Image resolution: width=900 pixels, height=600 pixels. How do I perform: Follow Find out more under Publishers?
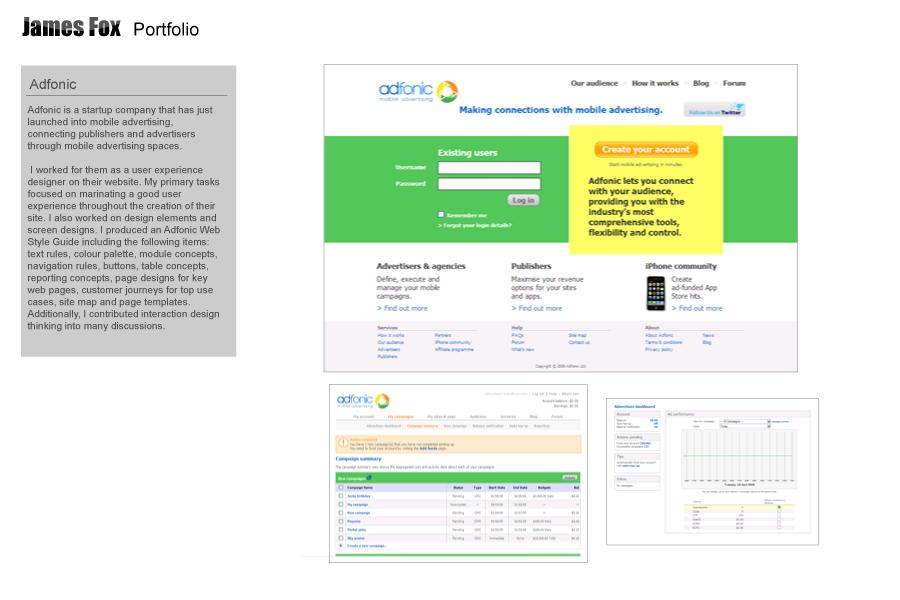tap(537, 308)
